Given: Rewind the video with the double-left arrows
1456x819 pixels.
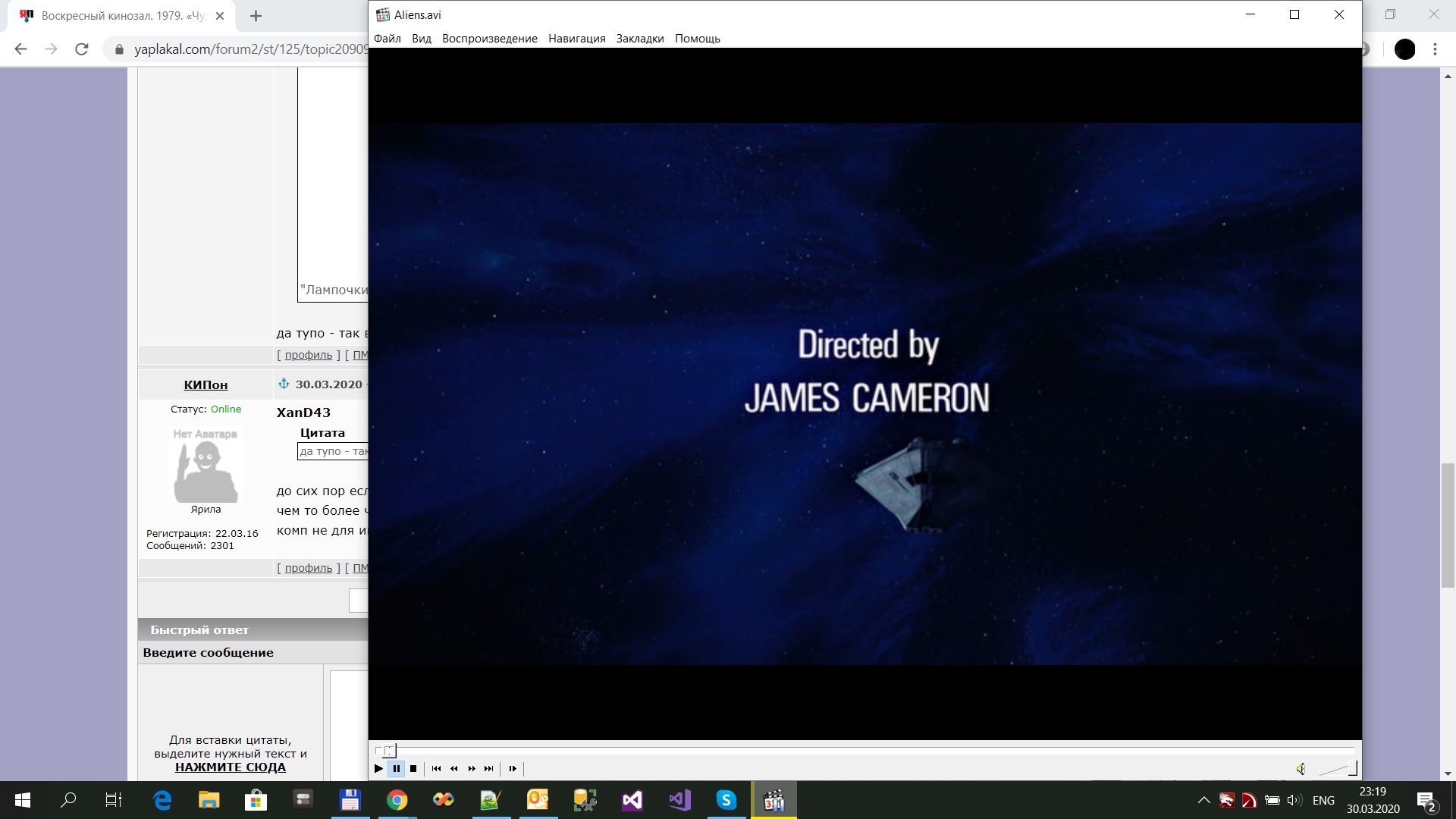Looking at the screenshot, I should click(454, 768).
